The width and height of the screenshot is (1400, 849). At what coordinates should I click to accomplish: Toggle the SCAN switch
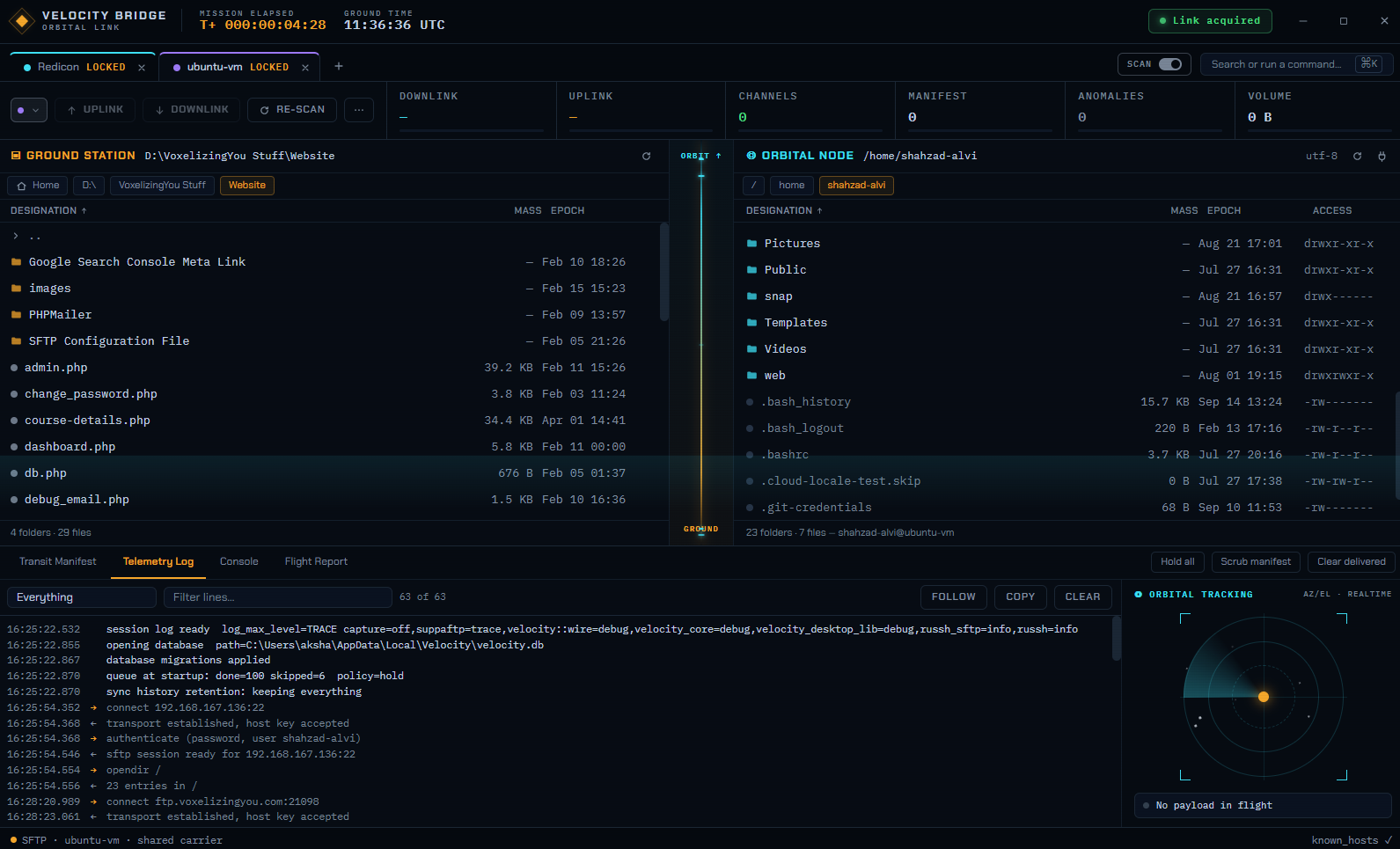[x=1169, y=64]
